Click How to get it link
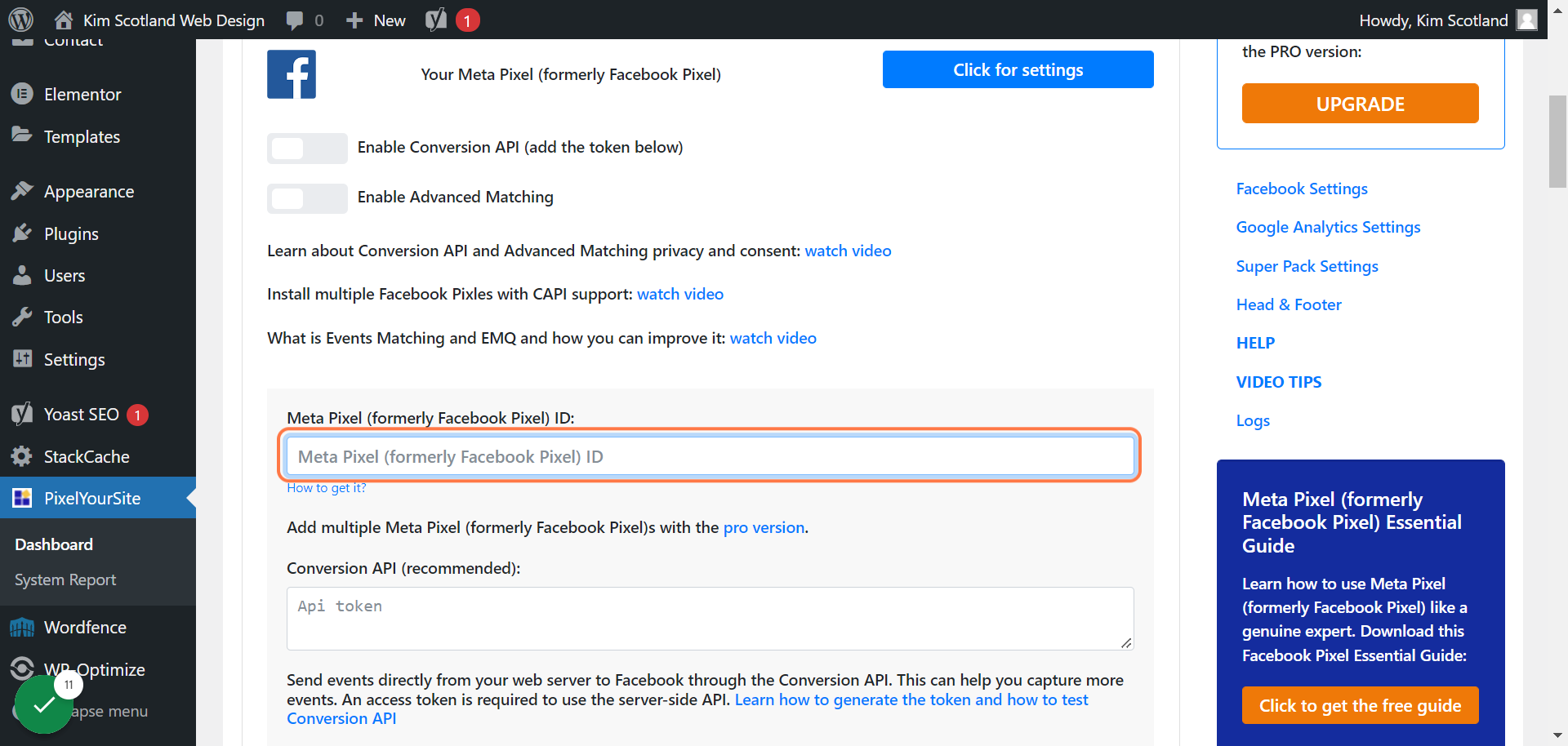Image resolution: width=1568 pixels, height=746 pixels. point(327,488)
